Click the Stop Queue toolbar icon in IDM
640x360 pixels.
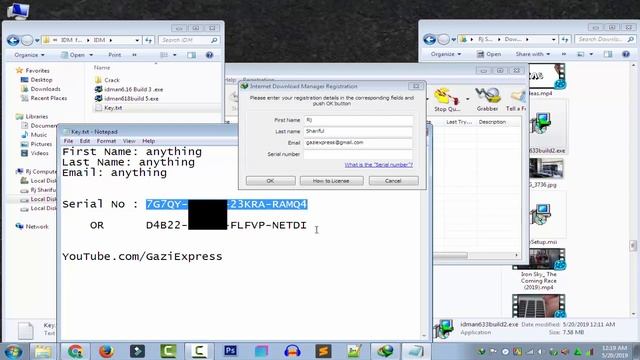pos(447,100)
